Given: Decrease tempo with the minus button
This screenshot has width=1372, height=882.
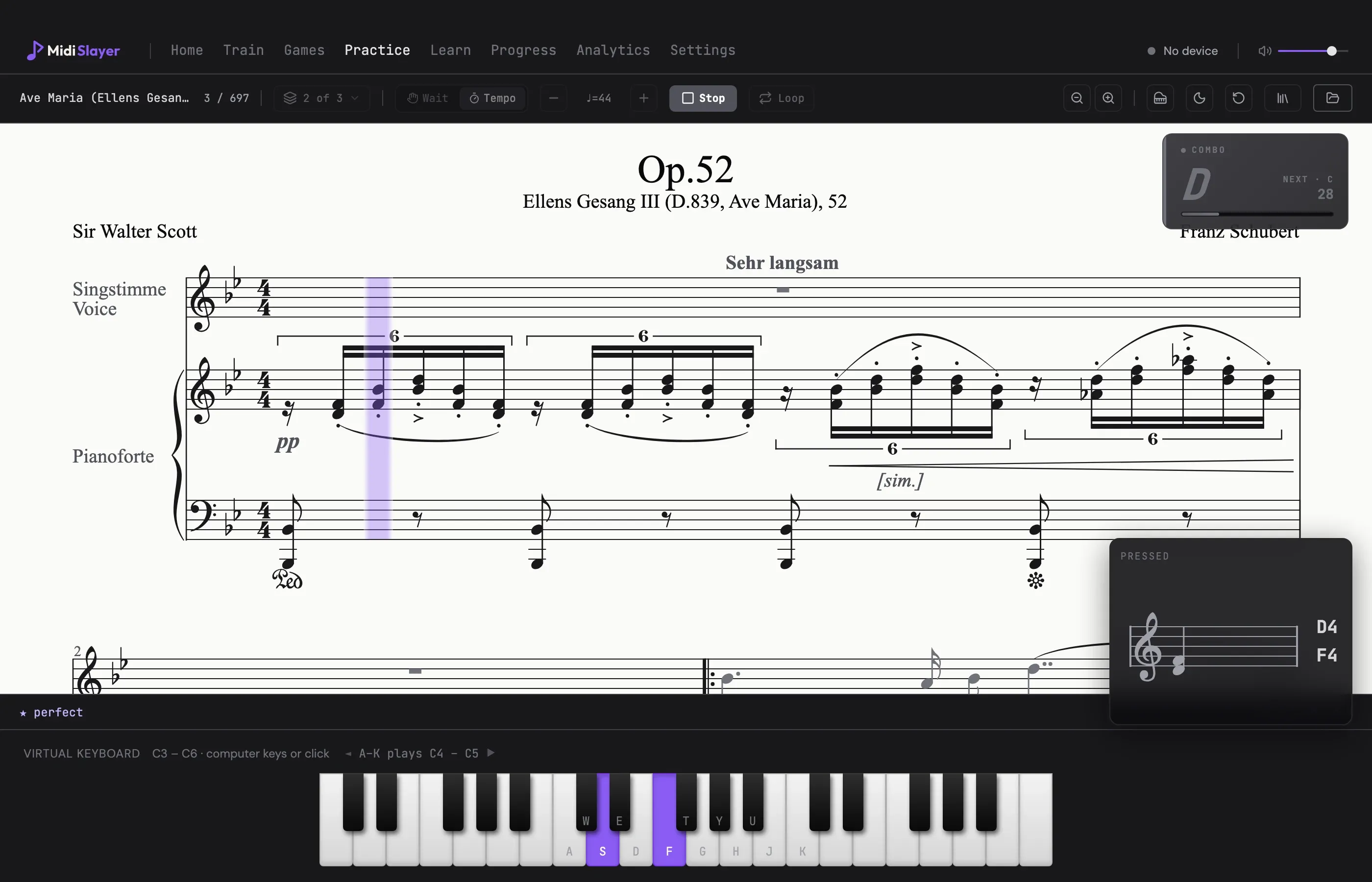Looking at the screenshot, I should point(553,98).
